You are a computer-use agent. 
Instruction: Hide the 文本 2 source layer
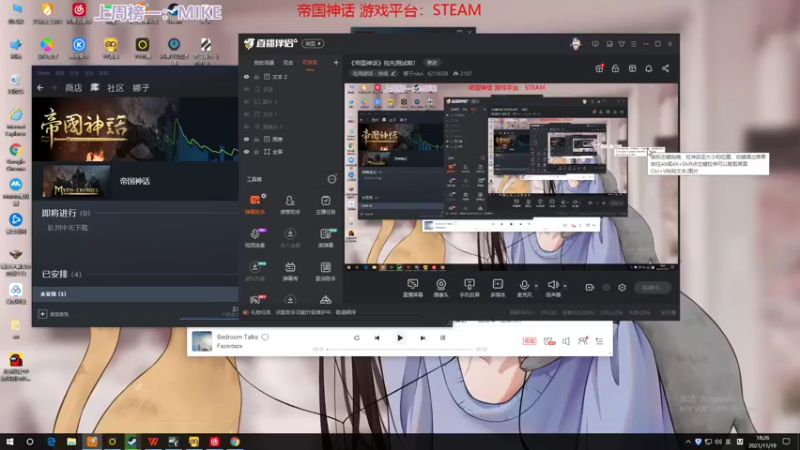pos(246,77)
